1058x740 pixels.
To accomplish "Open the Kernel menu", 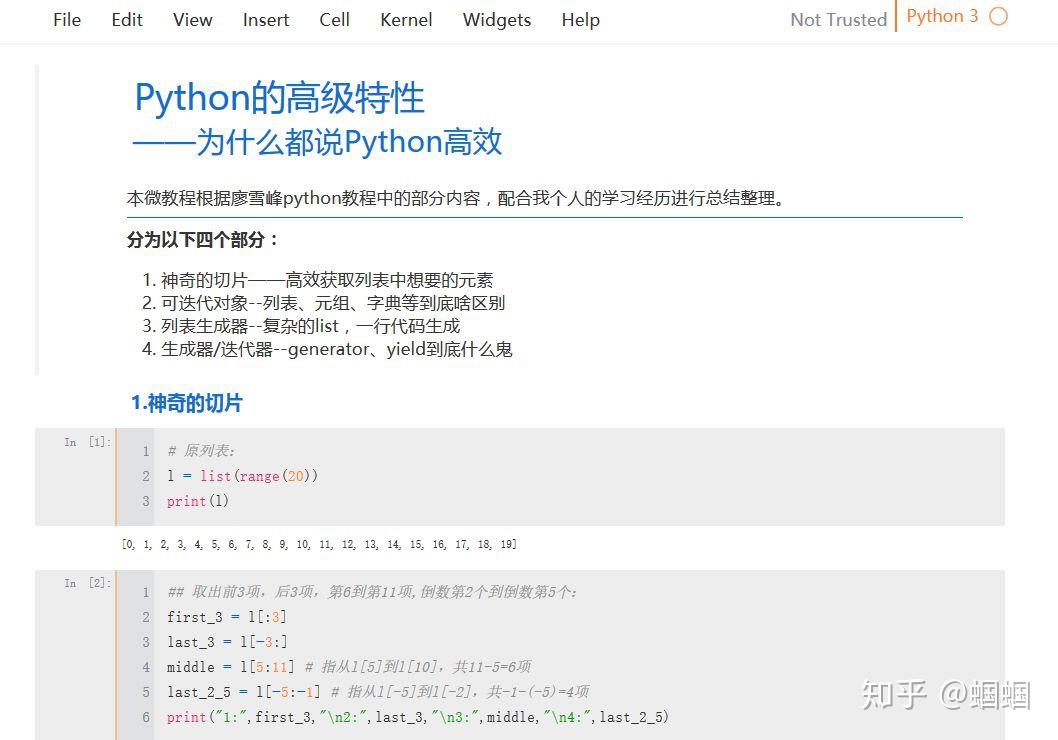I will coord(405,20).
